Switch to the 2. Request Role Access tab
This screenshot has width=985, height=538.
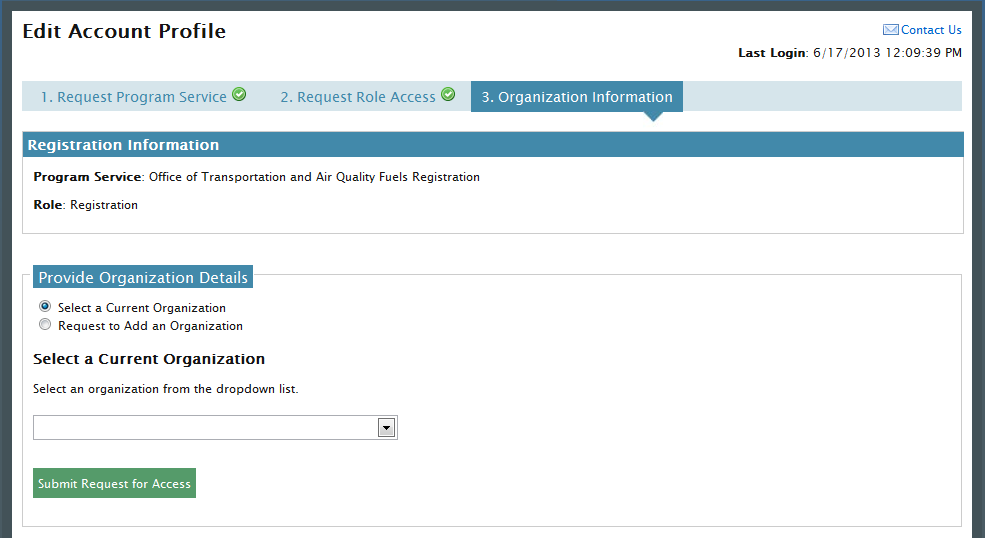click(x=357, y=97)
